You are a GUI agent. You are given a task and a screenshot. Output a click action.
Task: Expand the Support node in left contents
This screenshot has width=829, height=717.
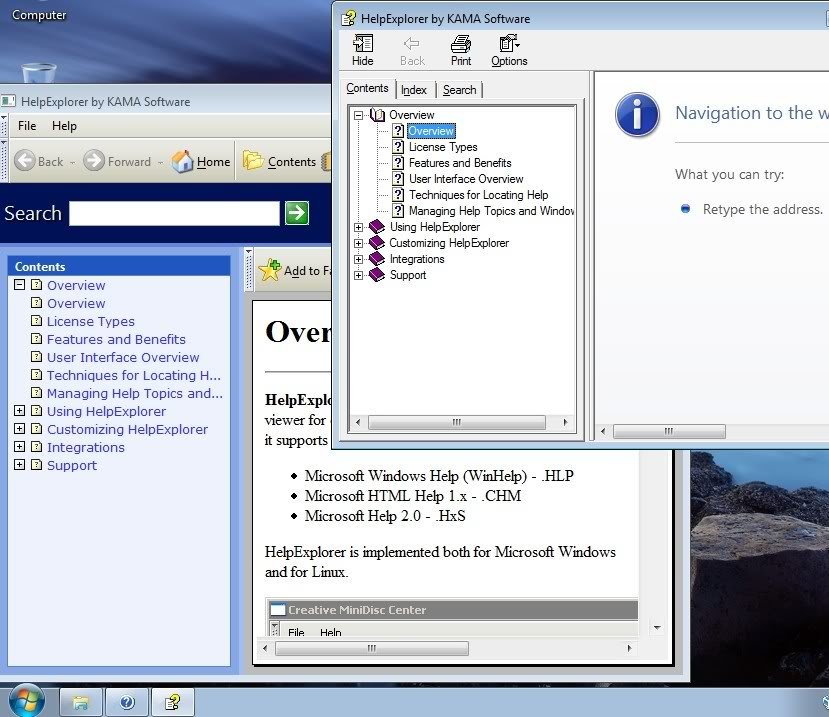(x=19, y=465)
